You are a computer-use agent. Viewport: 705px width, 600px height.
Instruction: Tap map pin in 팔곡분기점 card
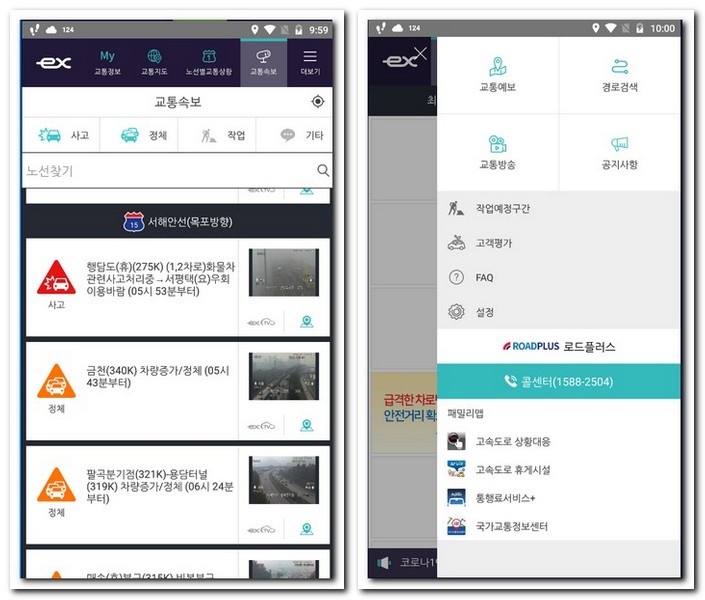coord(307,529)
